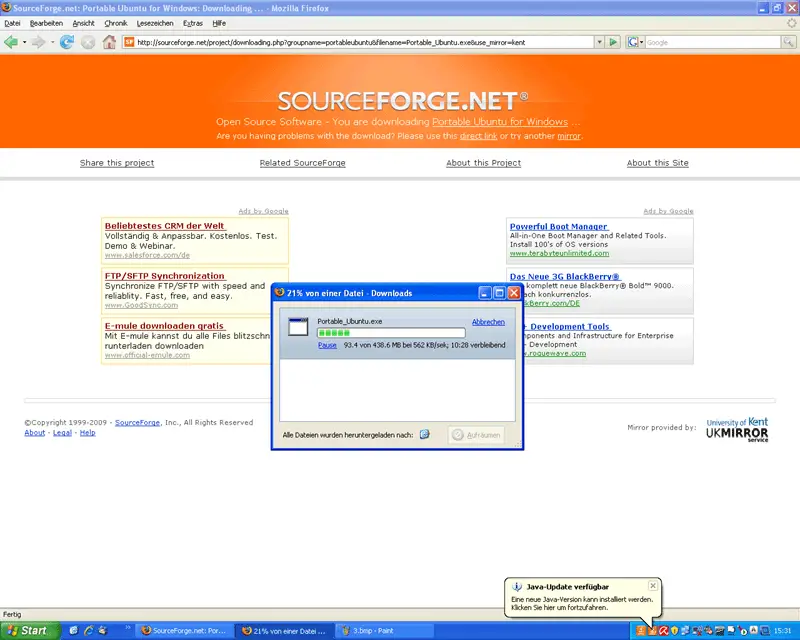The image size is (800, 640).
Task: Click the E-mule downloaden gratis ad
Action: click(x=164, y=326)
